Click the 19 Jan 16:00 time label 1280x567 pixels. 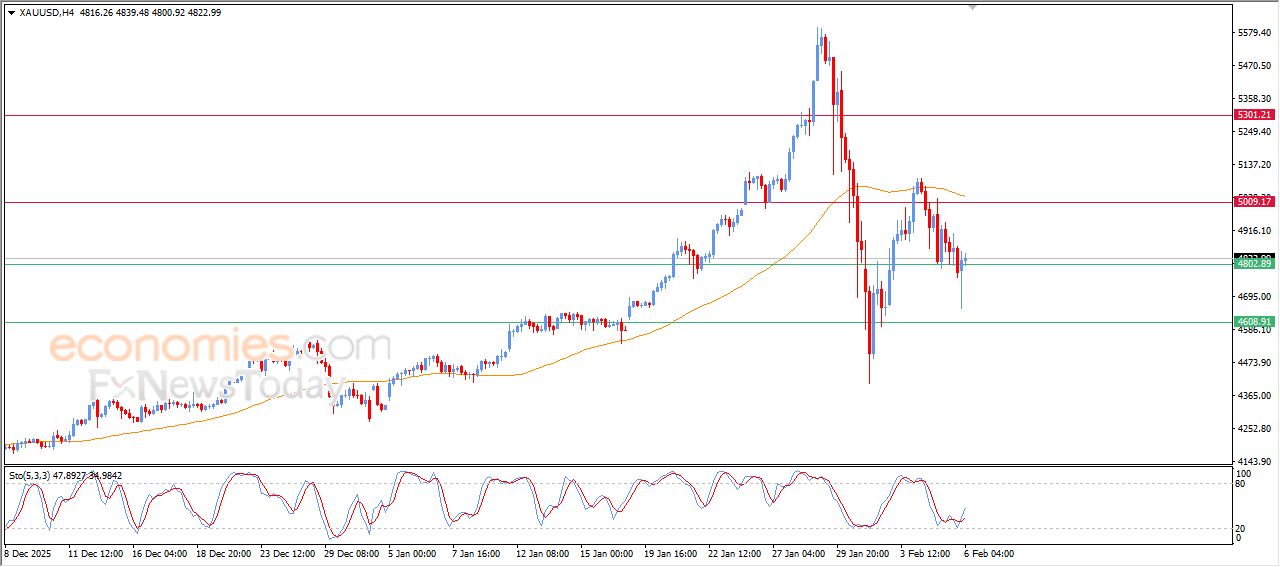click(x=671, y=553)
